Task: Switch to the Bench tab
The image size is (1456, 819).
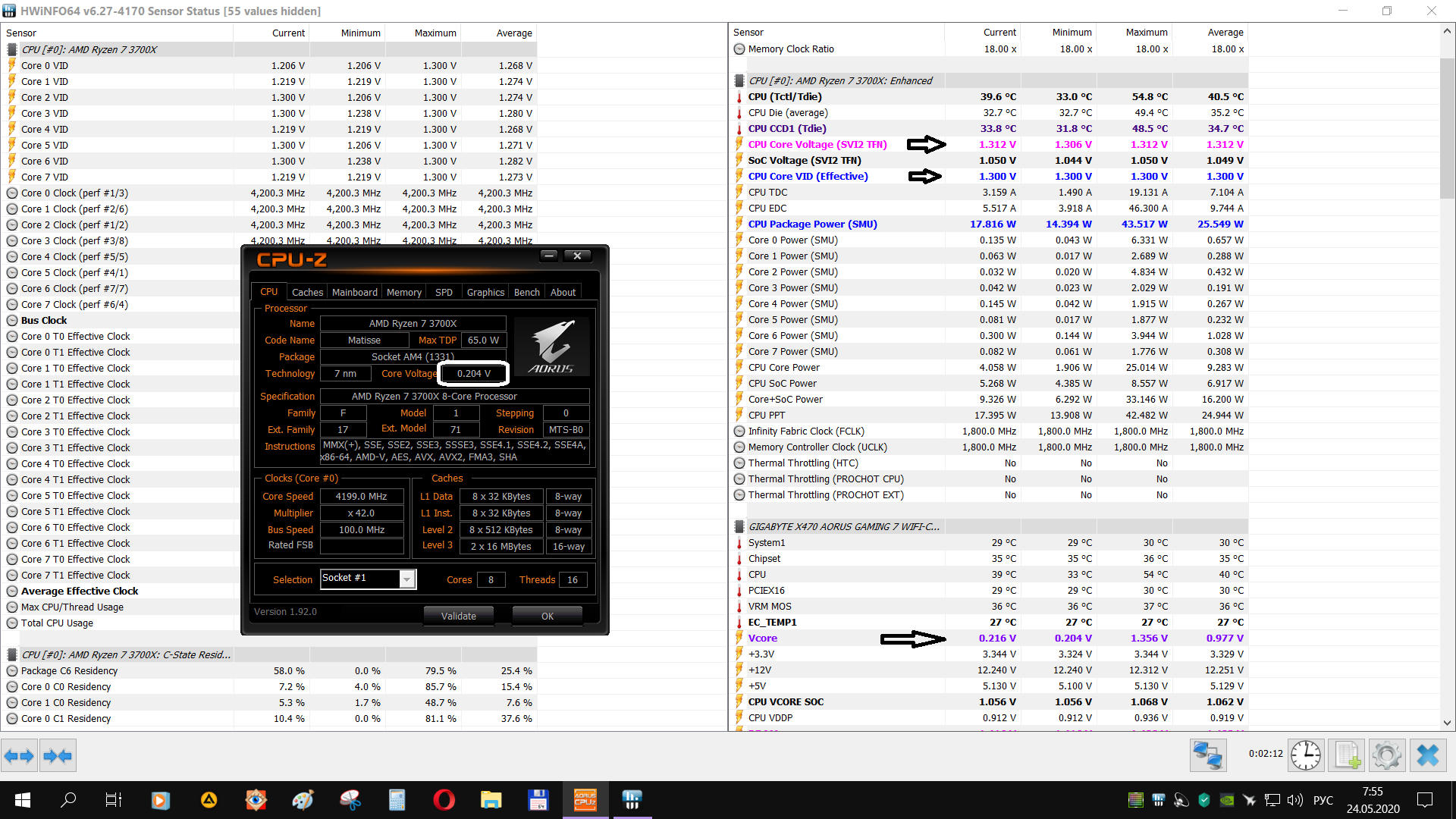Action: click(x=526, y=292)
